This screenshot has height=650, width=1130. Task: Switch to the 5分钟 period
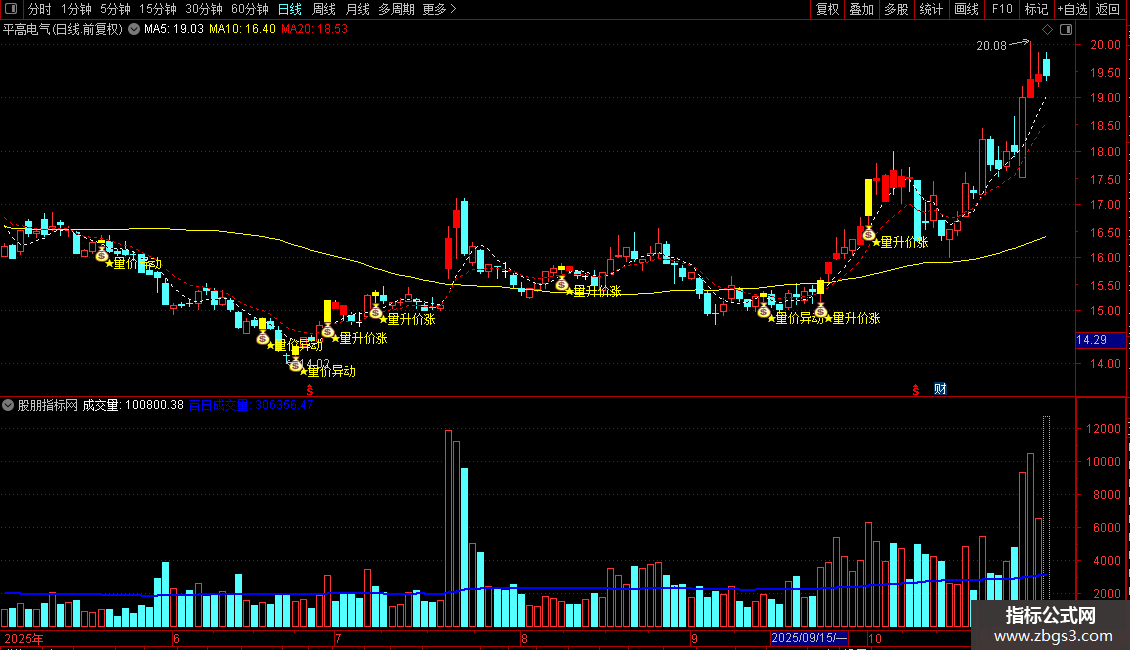115,9
